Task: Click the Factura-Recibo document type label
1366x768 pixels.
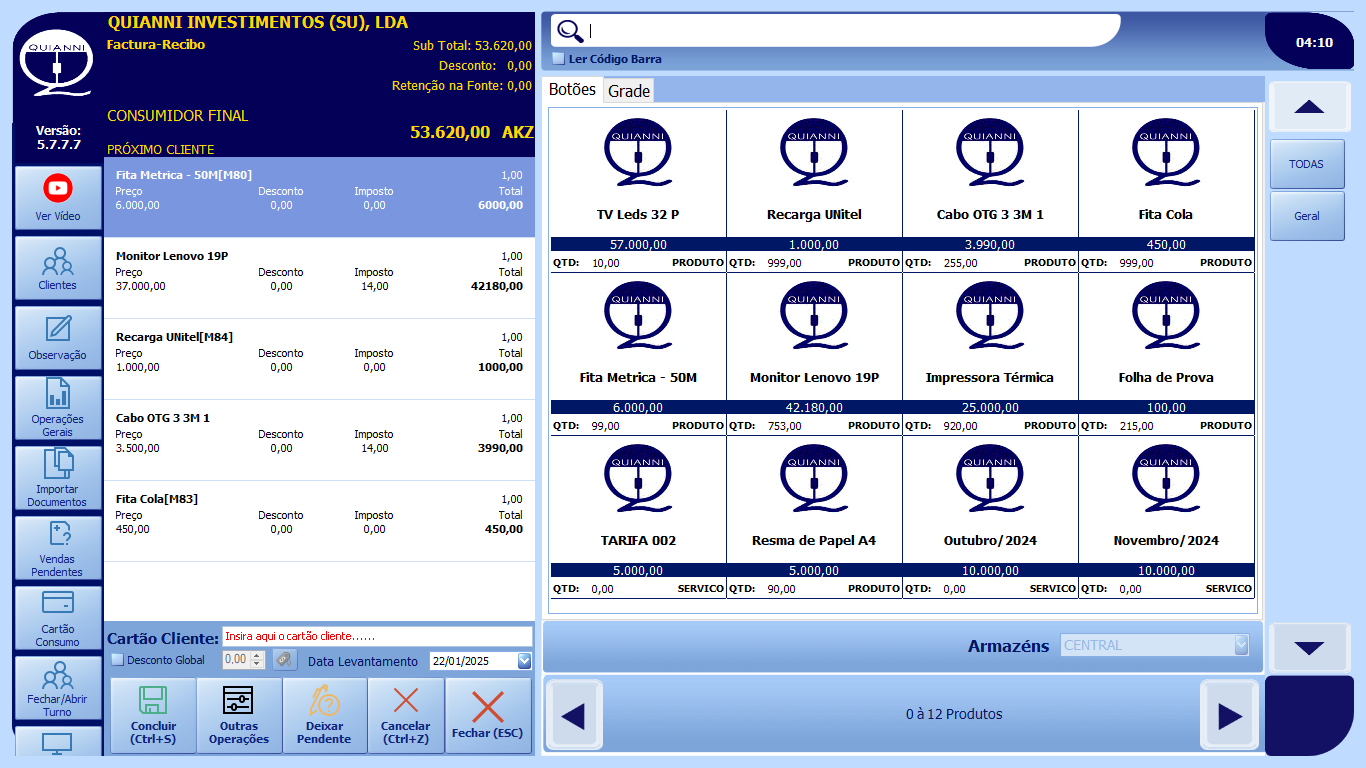Action: 156,45
